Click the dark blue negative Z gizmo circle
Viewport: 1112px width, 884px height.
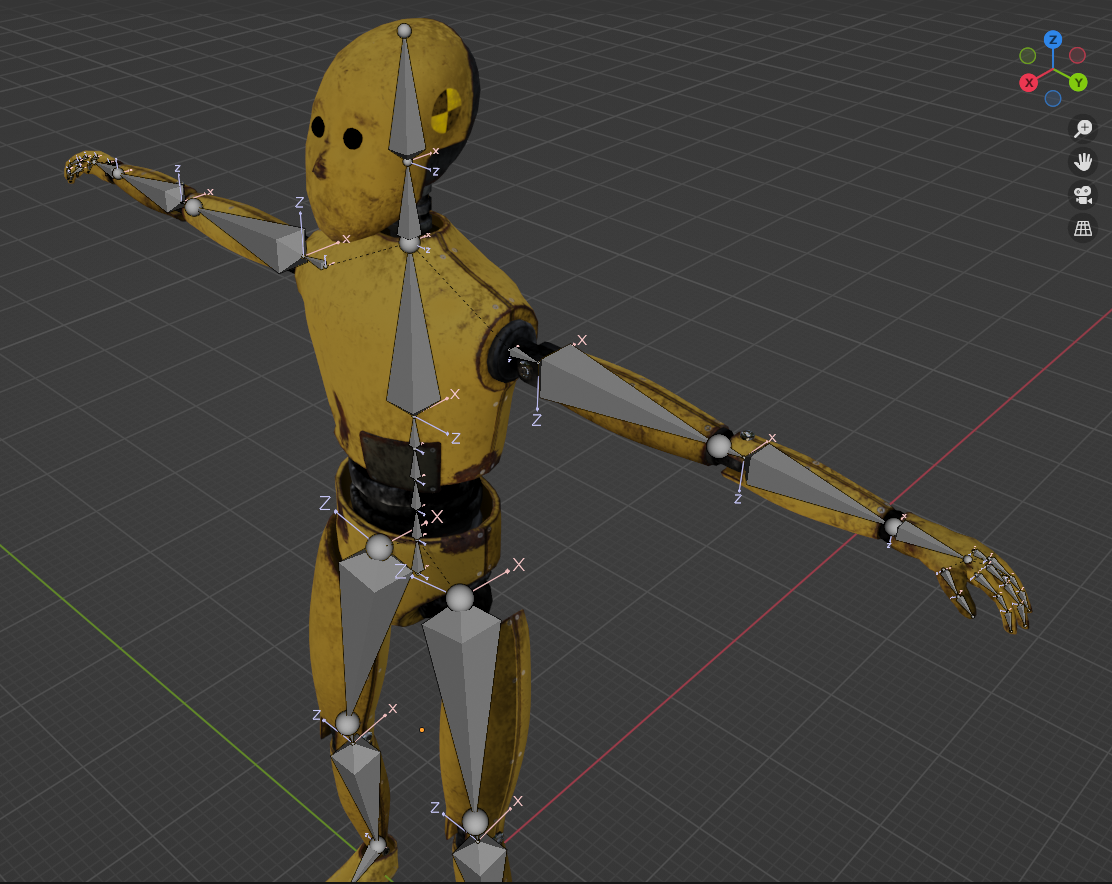tap(1052, 99)
